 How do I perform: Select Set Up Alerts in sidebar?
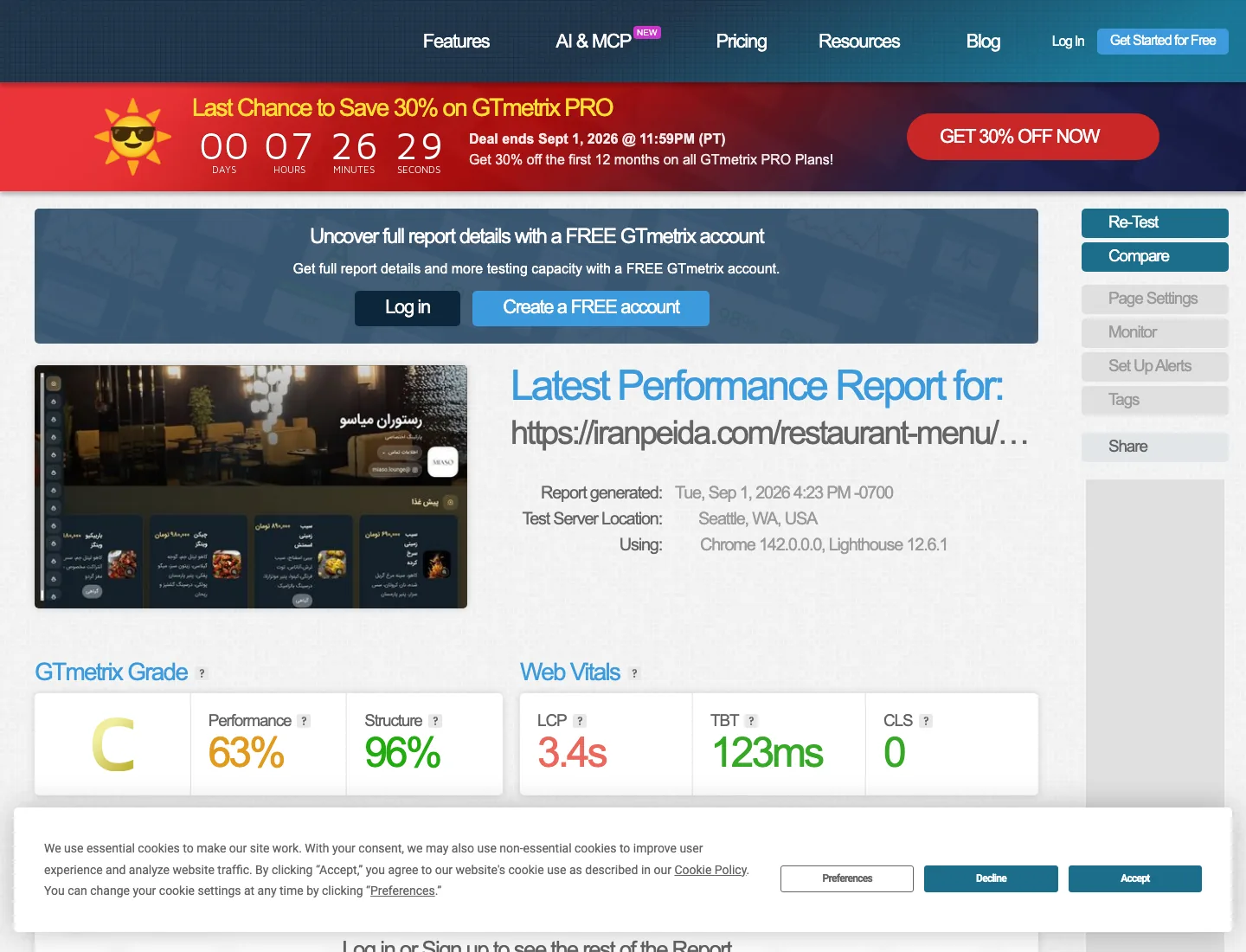pyautogui.click(x=1155, y=366)
